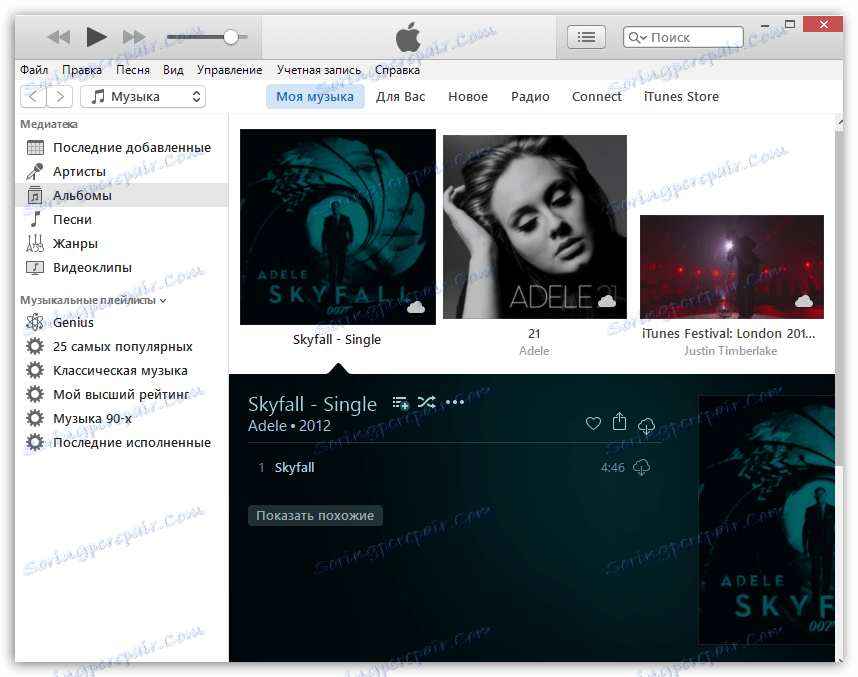Go forward with the right arrow

tap(60, 97)
